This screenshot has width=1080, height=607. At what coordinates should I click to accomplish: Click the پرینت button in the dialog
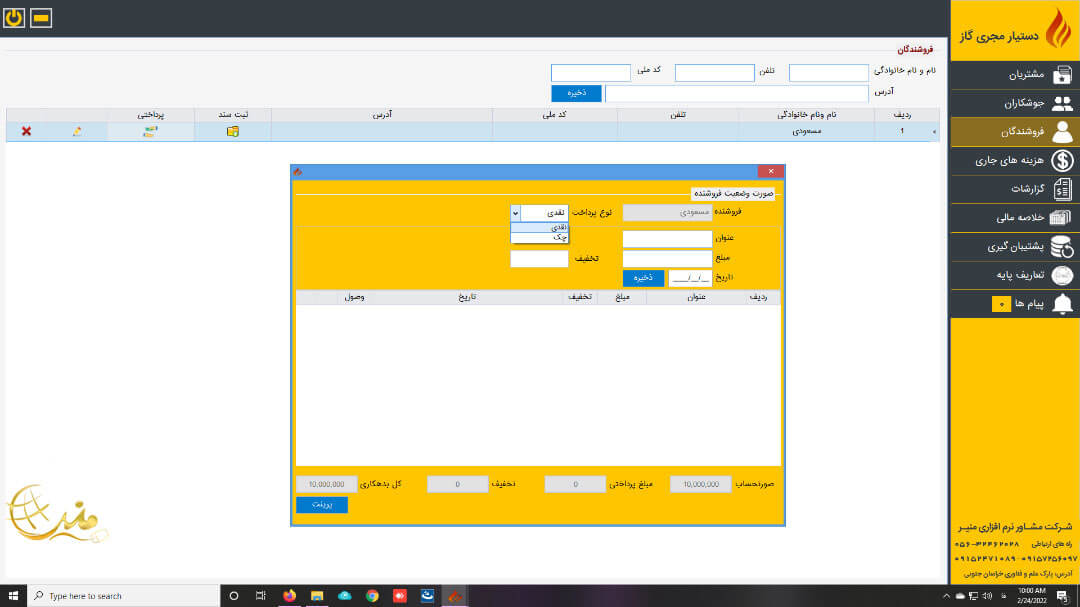click(321, 505)
